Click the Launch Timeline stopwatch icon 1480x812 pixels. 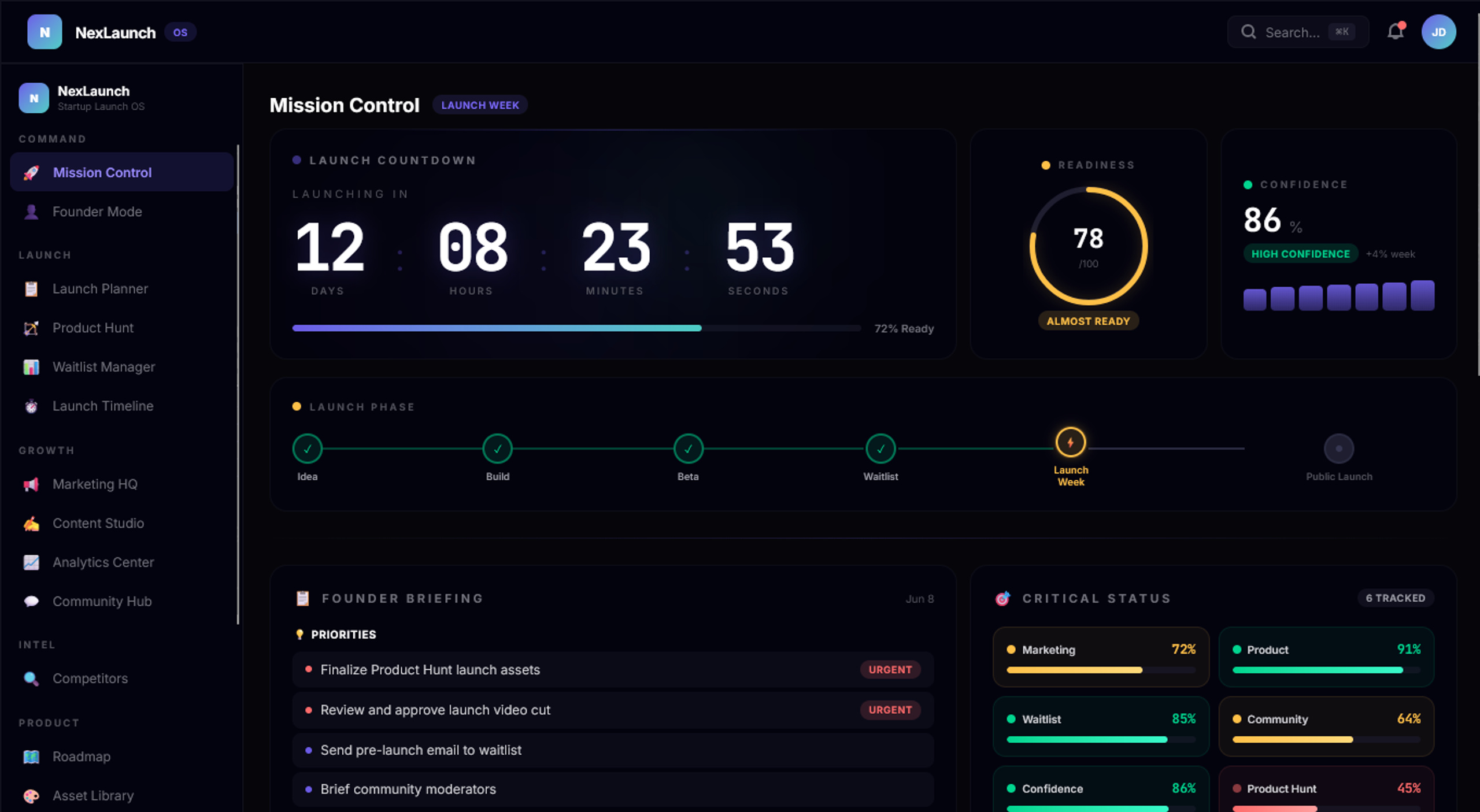pyautogui.click(x=31, y=406)
